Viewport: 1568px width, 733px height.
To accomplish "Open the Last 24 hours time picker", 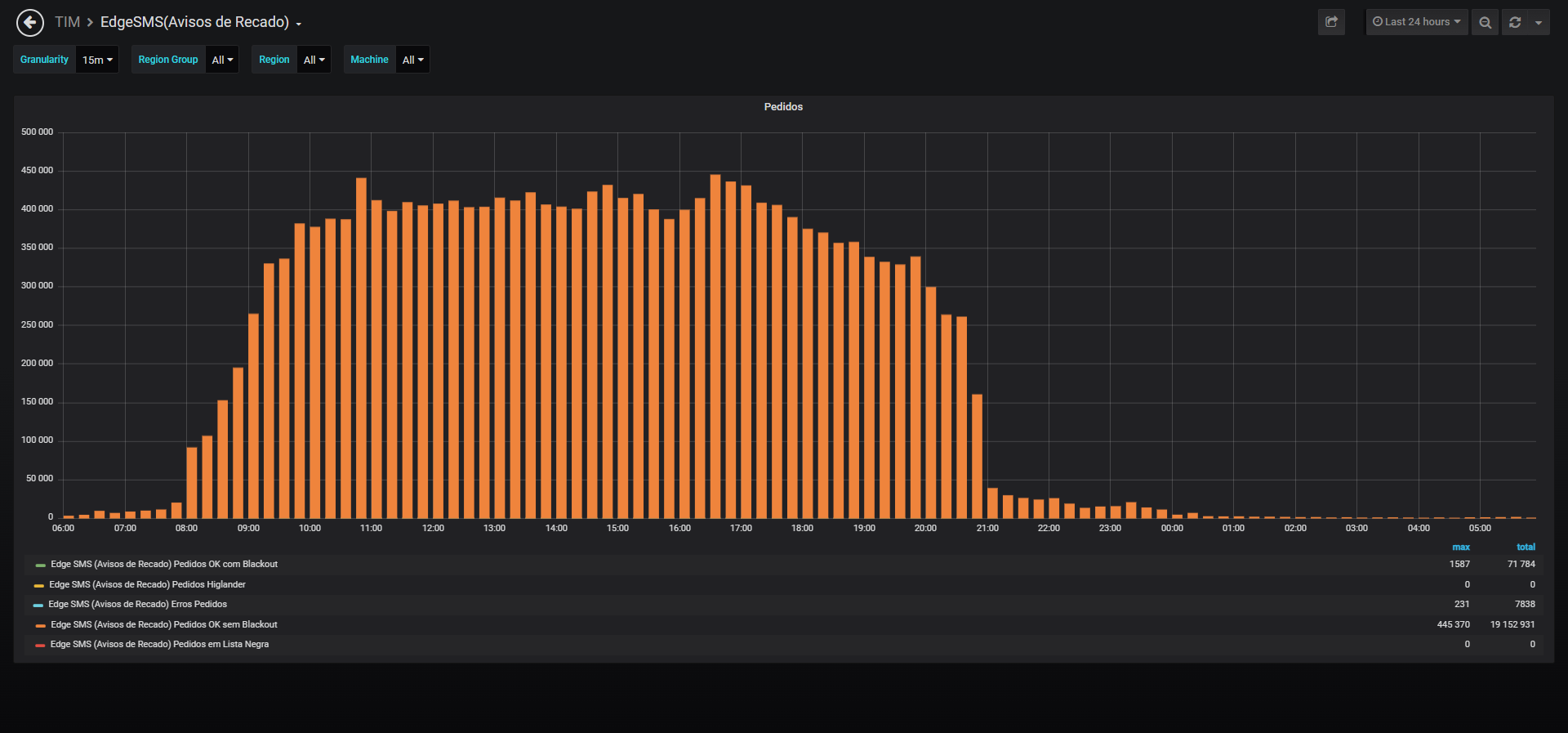I will coord(1417,22).
